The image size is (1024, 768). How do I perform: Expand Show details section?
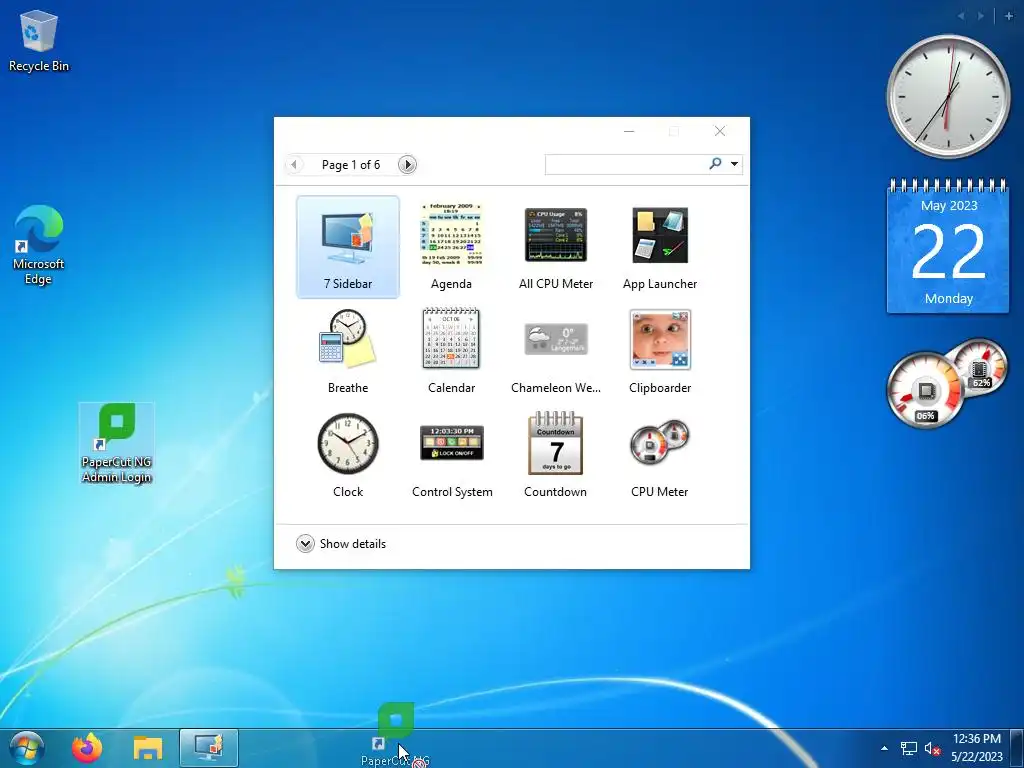(341, 543)
